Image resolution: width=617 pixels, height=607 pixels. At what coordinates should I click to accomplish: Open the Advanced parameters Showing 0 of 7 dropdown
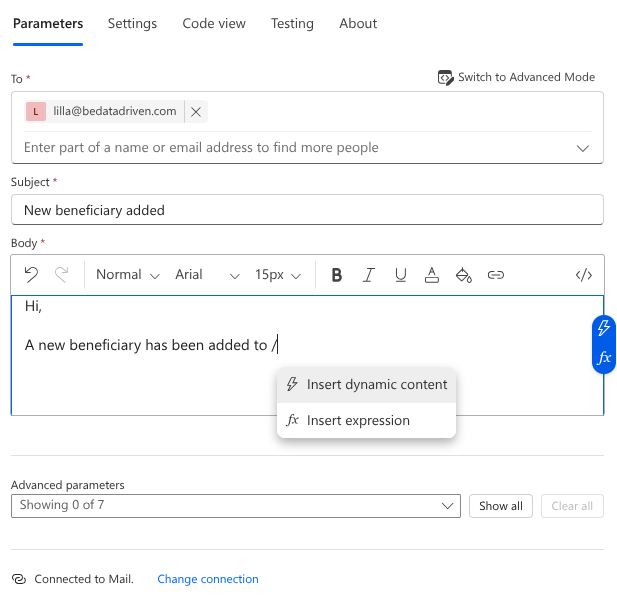(x=236, y=506)
